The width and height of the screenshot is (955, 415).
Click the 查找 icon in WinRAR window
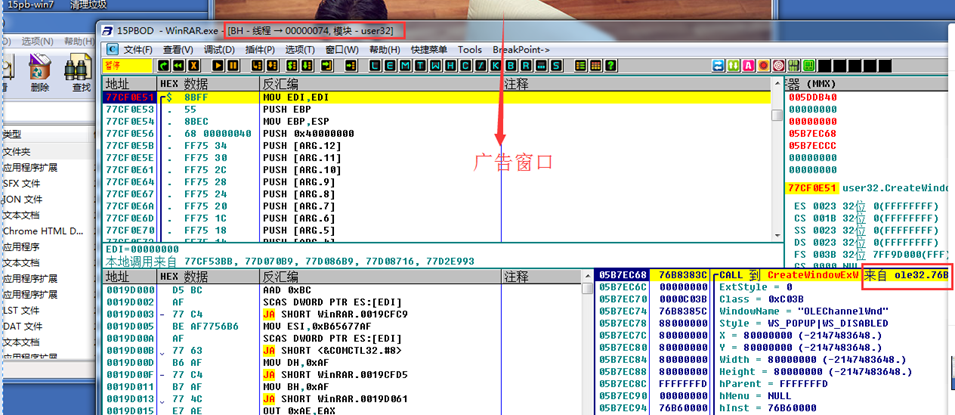coord(81,73)
